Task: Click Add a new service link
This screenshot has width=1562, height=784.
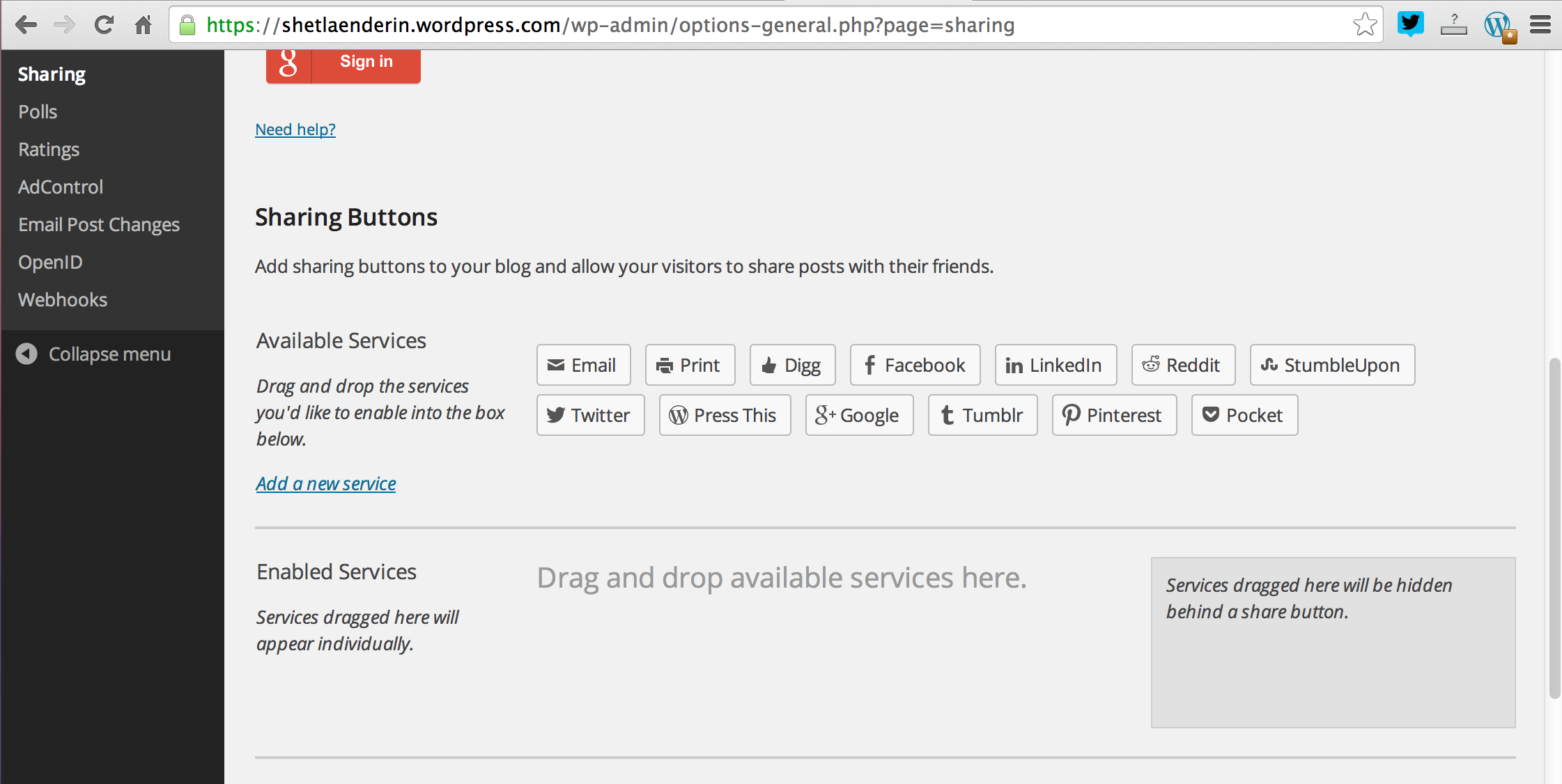Action: click(325, 484)
